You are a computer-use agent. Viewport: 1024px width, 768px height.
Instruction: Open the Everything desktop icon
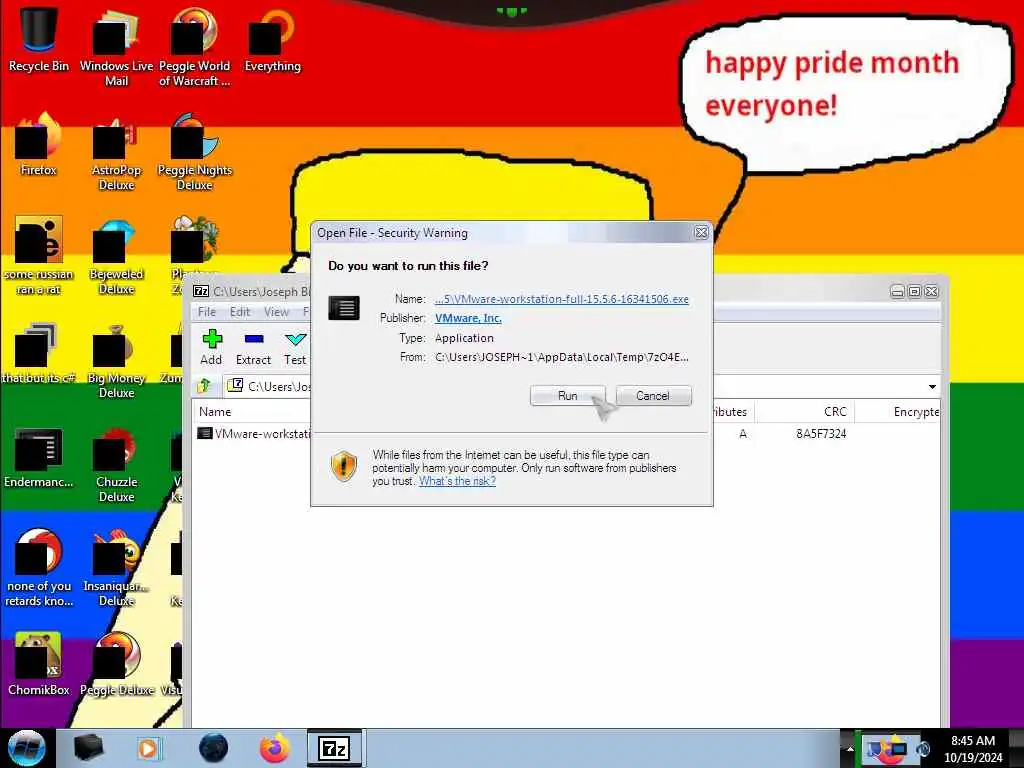tap(272, 40)
